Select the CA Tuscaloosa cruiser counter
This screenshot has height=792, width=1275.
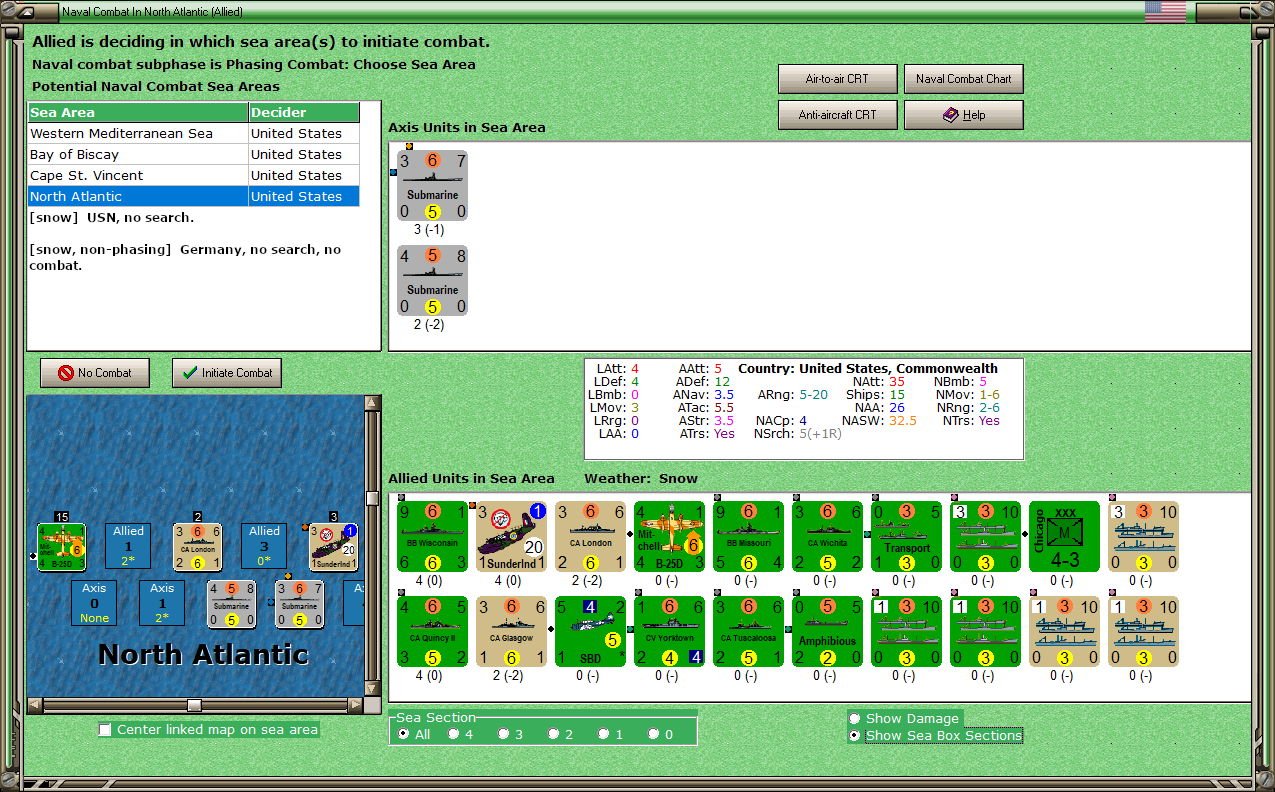[x=748, y=631]
